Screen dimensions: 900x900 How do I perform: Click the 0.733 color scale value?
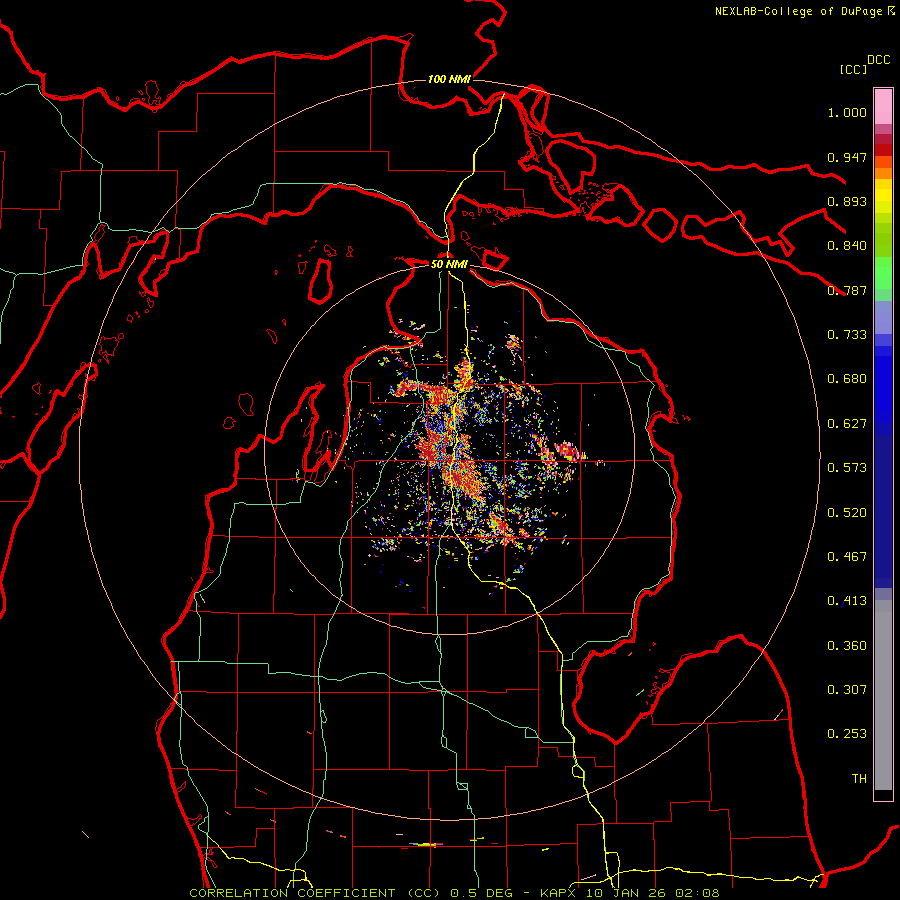(847, 335)
